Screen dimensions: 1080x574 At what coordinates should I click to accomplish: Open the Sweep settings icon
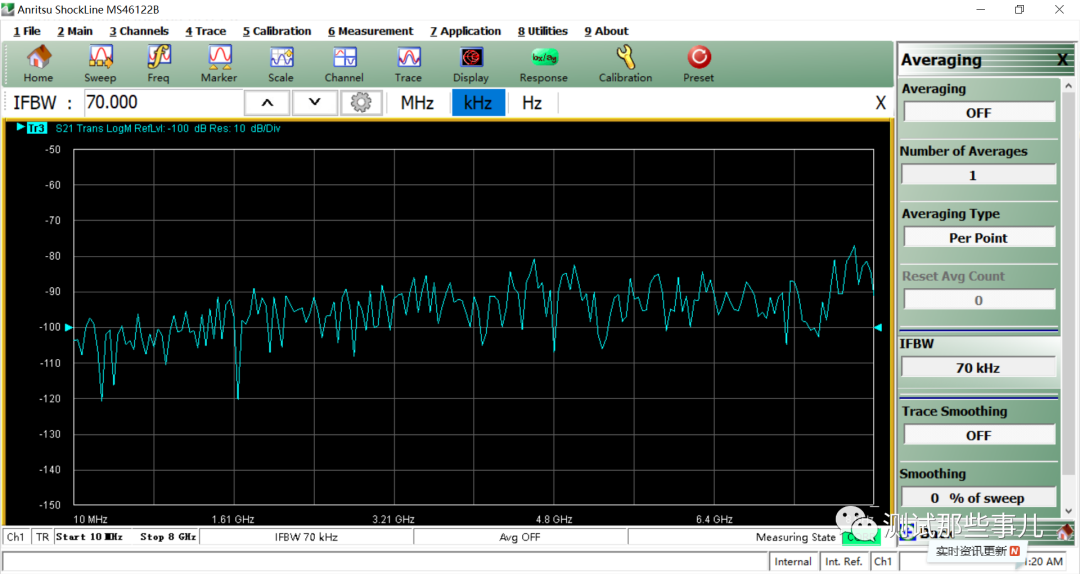coord(100,64)
